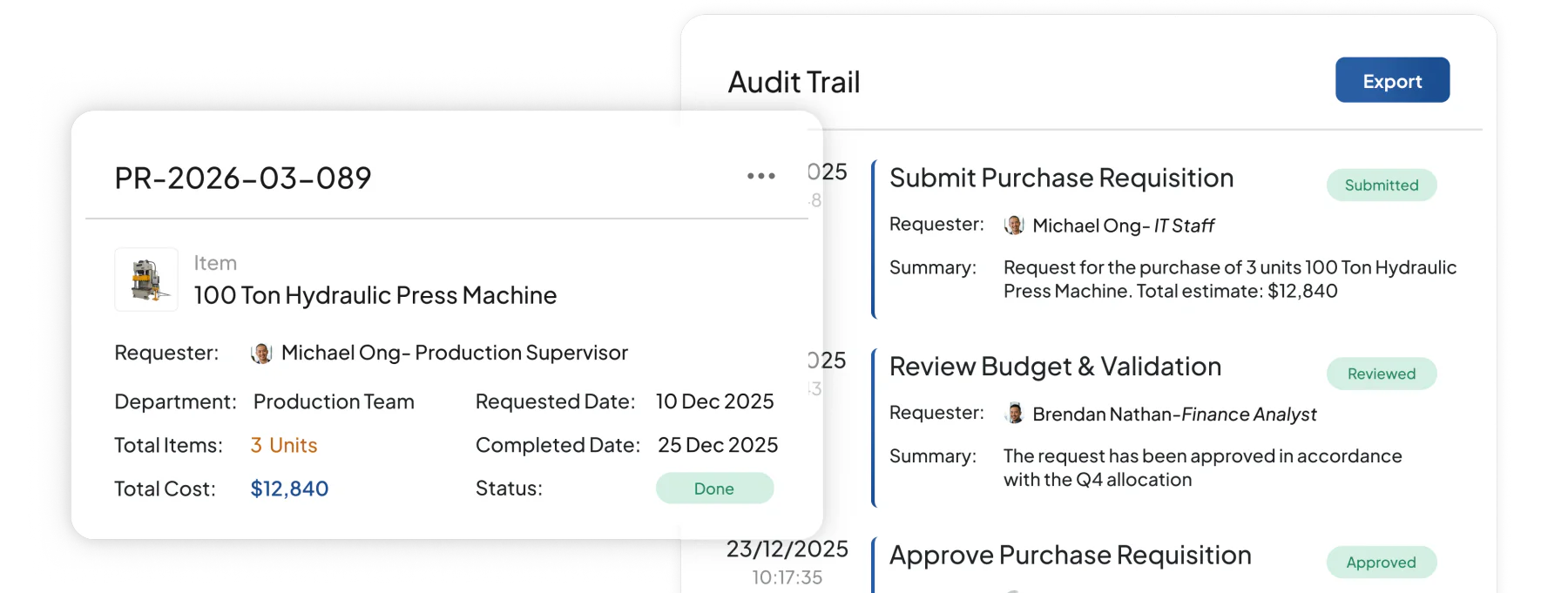The image size is (1568, 593).
Task: Click the Submitted status badge
Action: pyautogui.click(x=1382, y=185)
